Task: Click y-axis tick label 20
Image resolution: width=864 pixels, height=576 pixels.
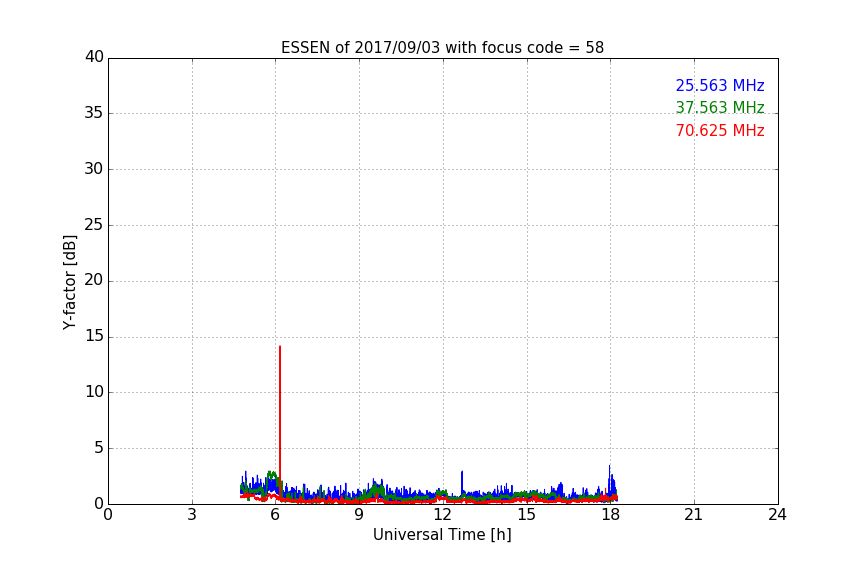Action: point(94,280)
